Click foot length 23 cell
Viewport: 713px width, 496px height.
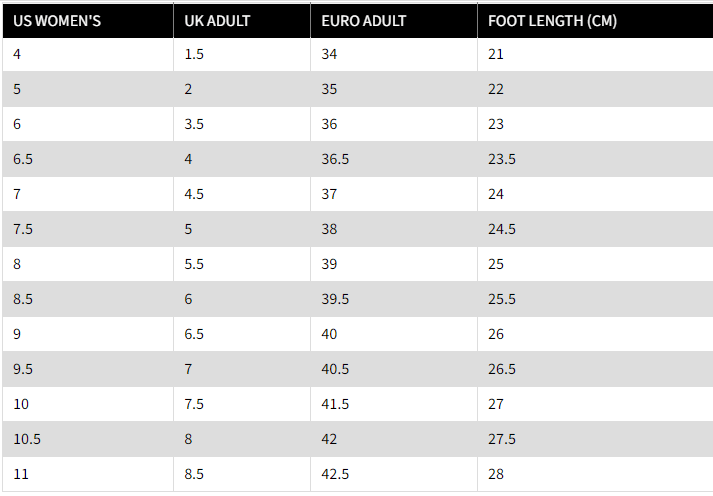coord(595,124)
